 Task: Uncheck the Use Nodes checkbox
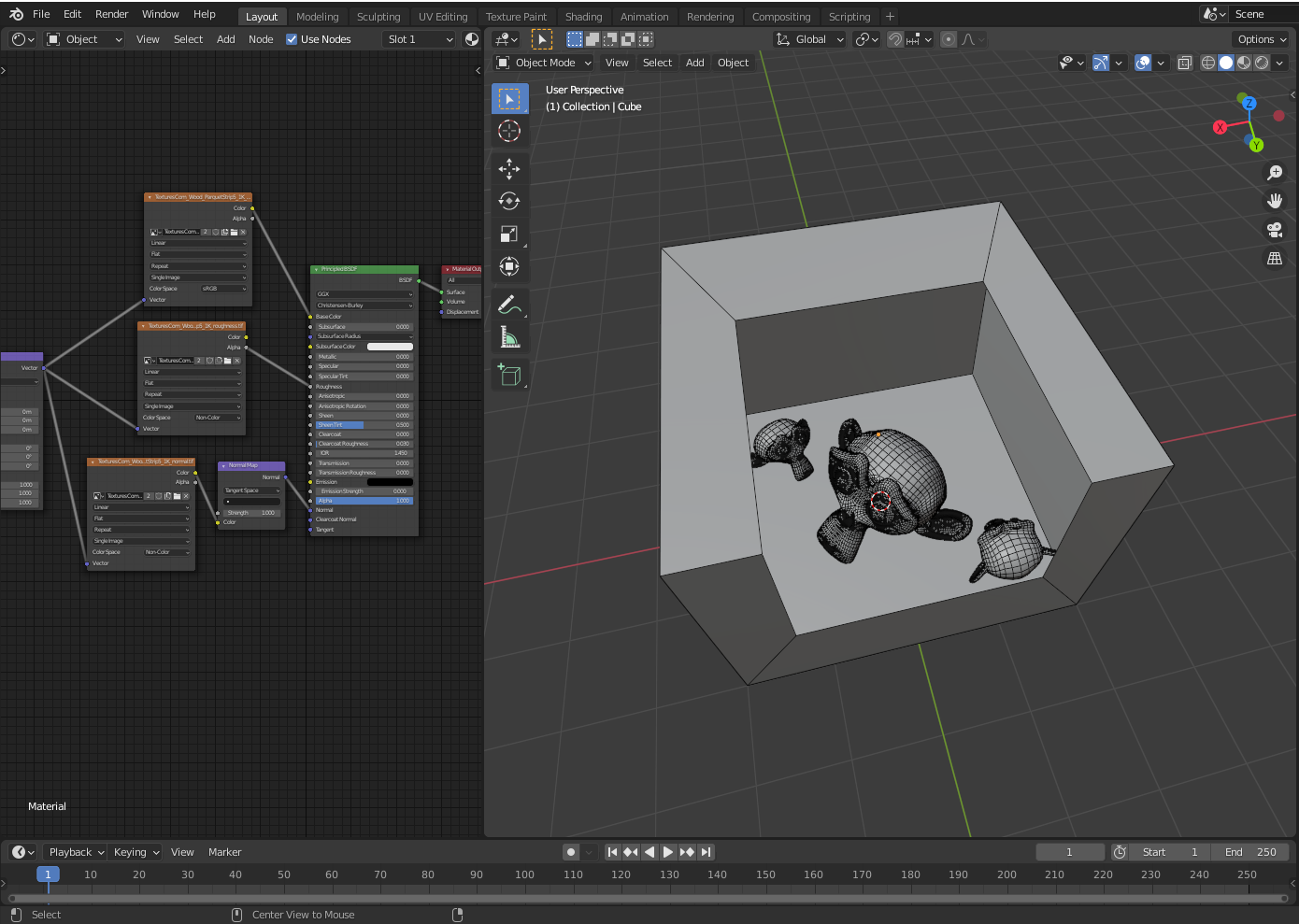point(292,39)
